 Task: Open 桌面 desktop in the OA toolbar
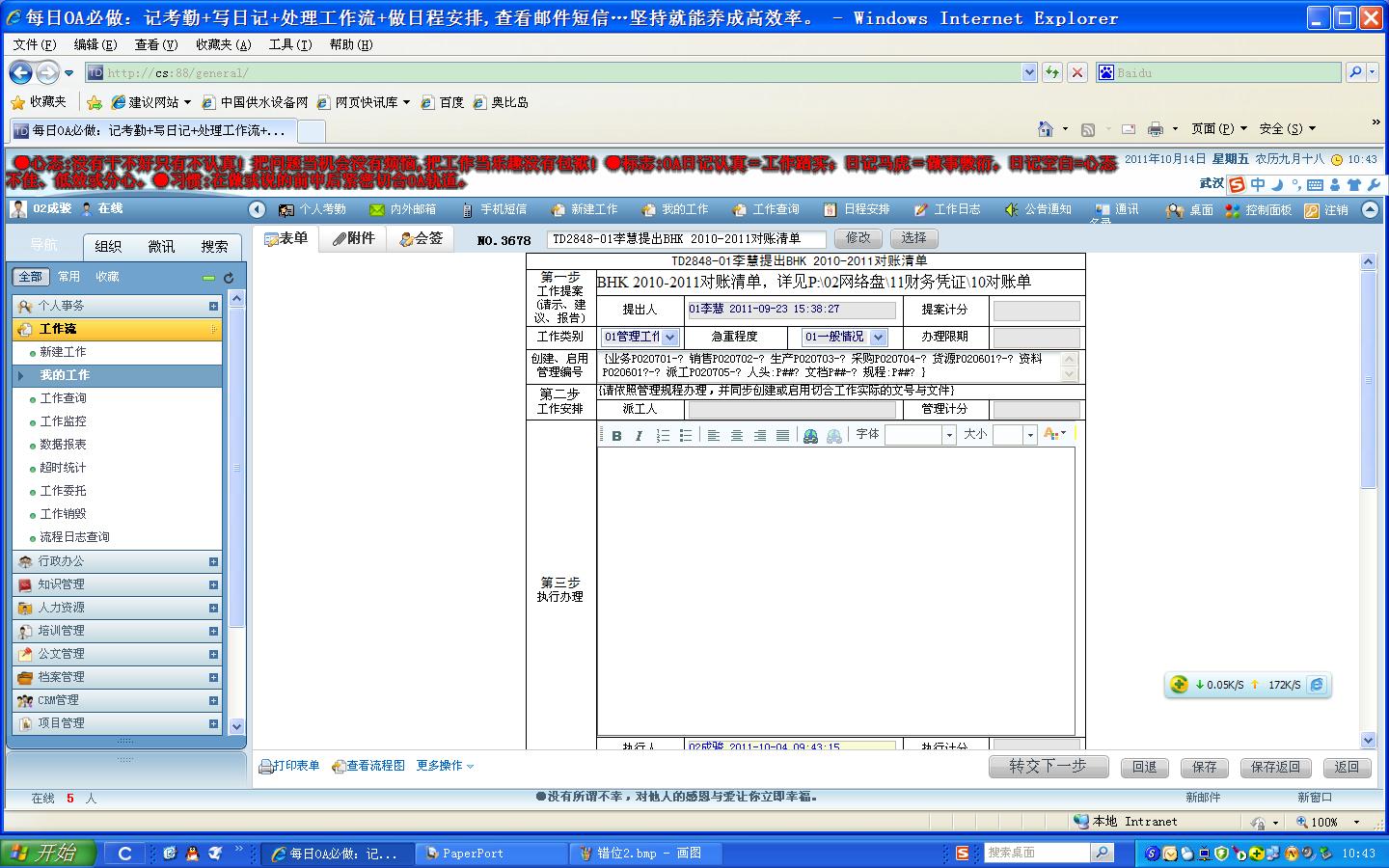point(1190,209)
